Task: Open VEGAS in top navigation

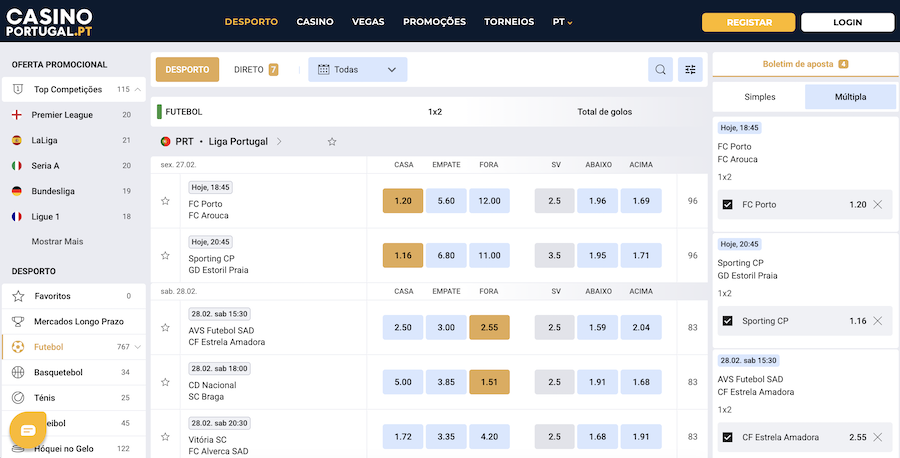Action: [368, 22]
